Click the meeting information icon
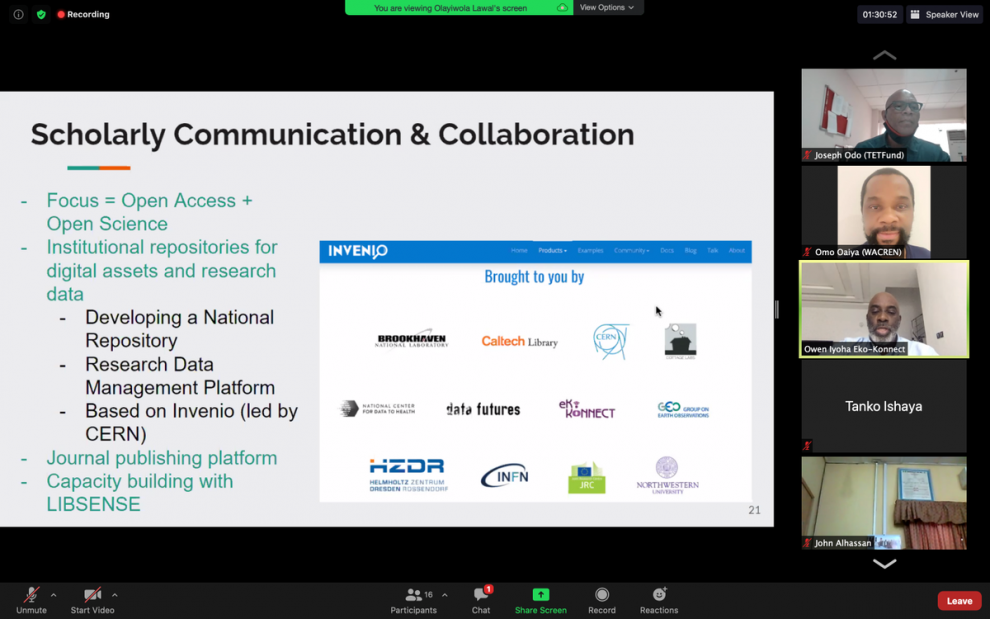This screenshot has width=990, height=619. (x=18, y=15)
